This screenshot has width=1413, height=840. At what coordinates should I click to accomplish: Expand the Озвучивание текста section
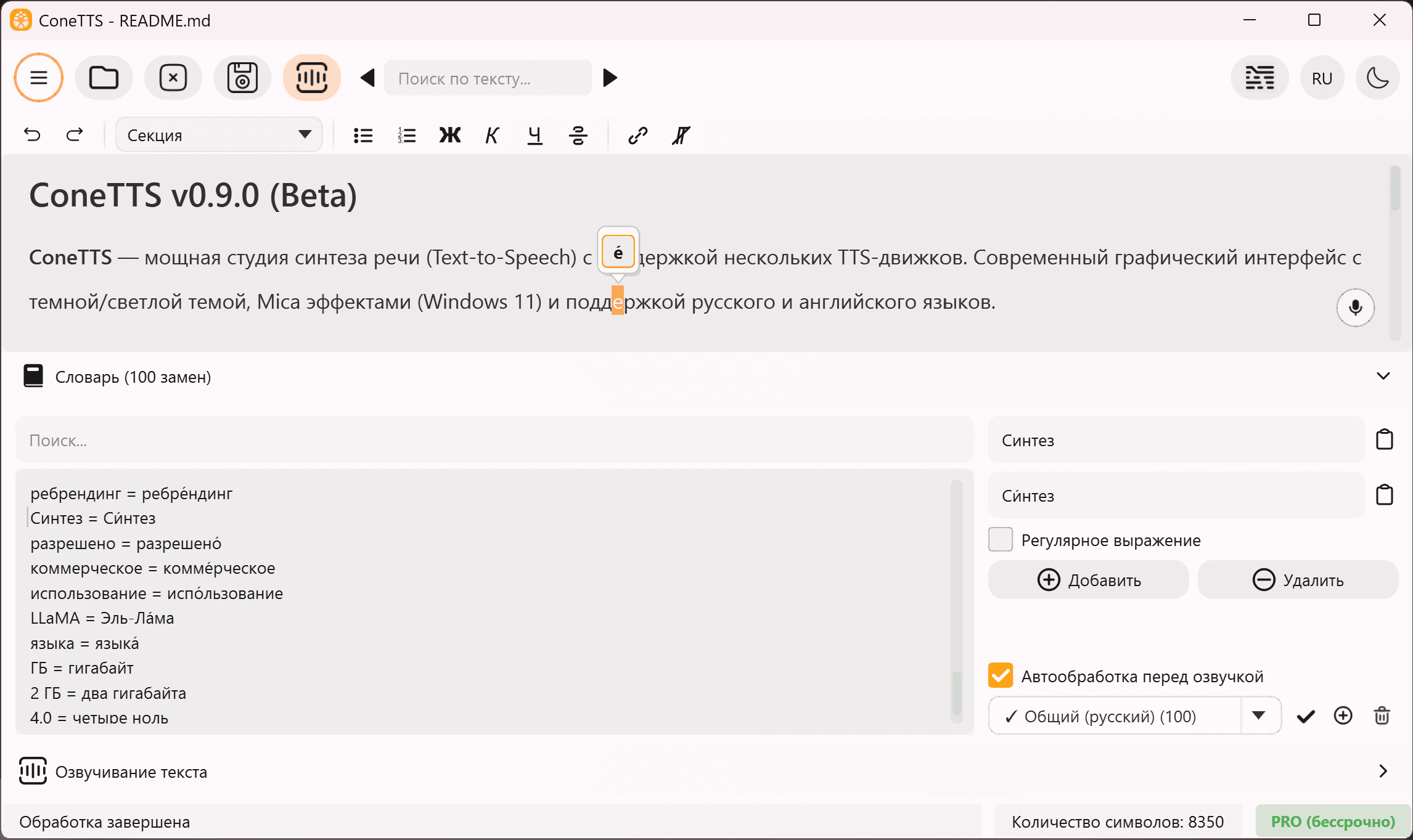[x=1382, y=771]
